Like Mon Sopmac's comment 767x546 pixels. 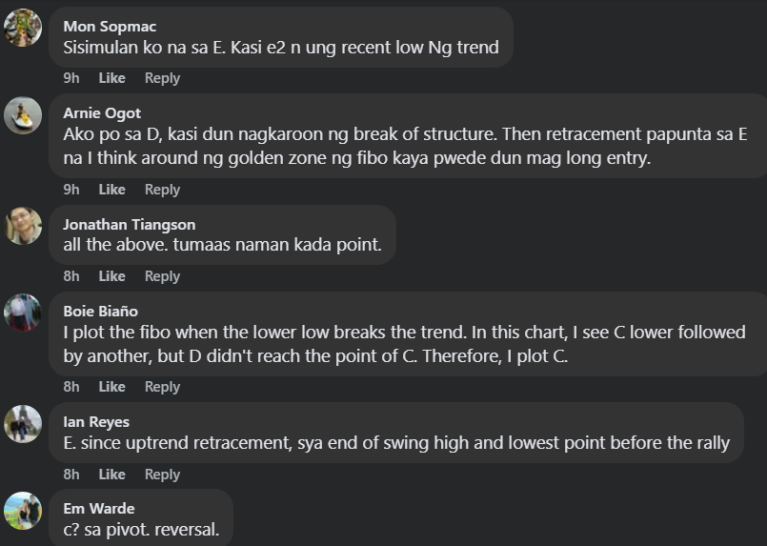click(x=112, y=78)
